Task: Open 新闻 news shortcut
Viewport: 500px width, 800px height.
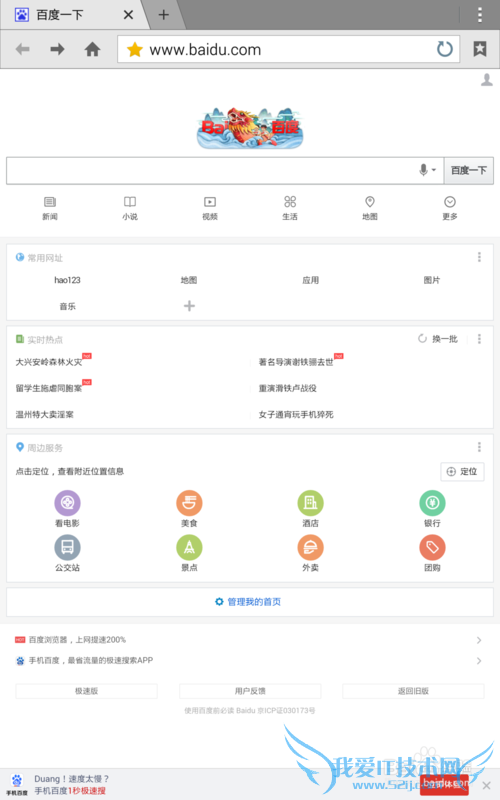Action: pyautogui.click(x=50, y=208)
